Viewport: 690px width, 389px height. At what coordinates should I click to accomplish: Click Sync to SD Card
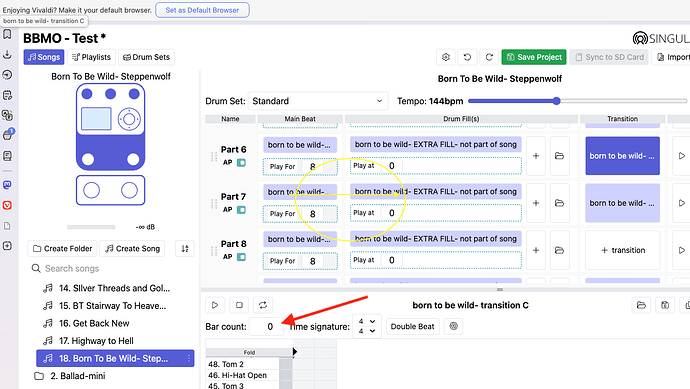coord(609,57)
